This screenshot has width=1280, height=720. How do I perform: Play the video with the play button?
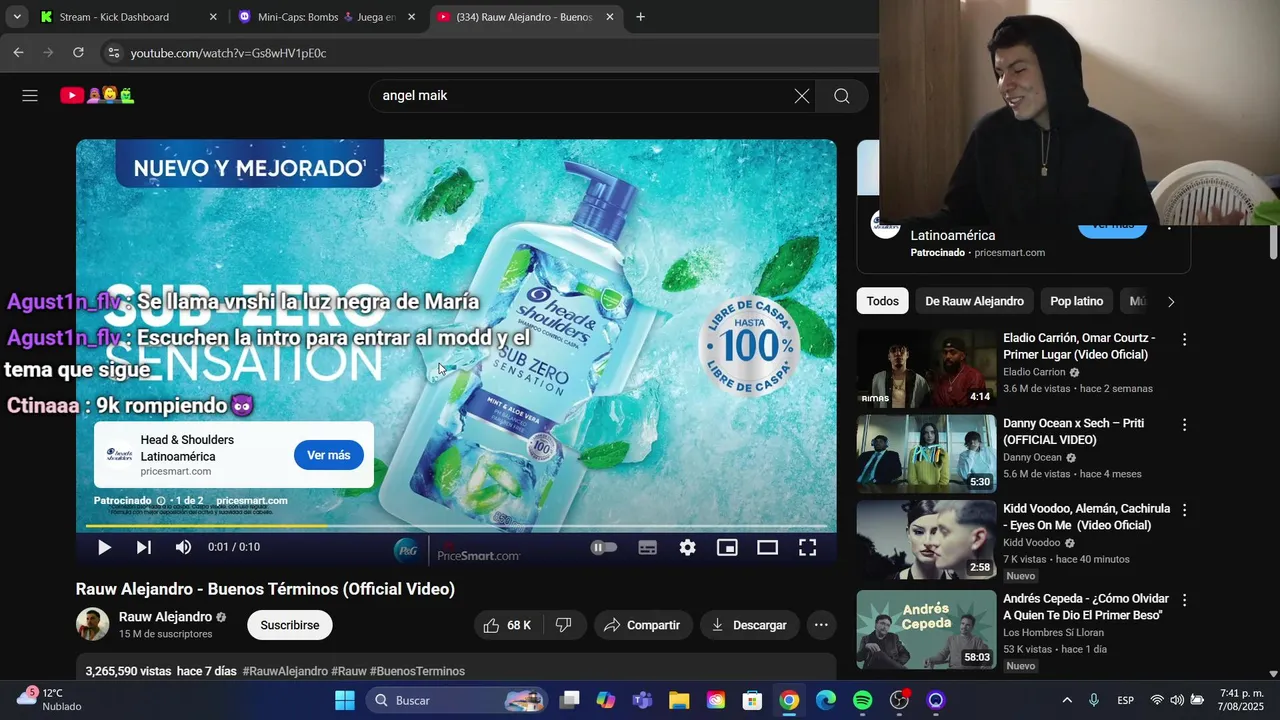pyautogui.click(x=104, y=547)
